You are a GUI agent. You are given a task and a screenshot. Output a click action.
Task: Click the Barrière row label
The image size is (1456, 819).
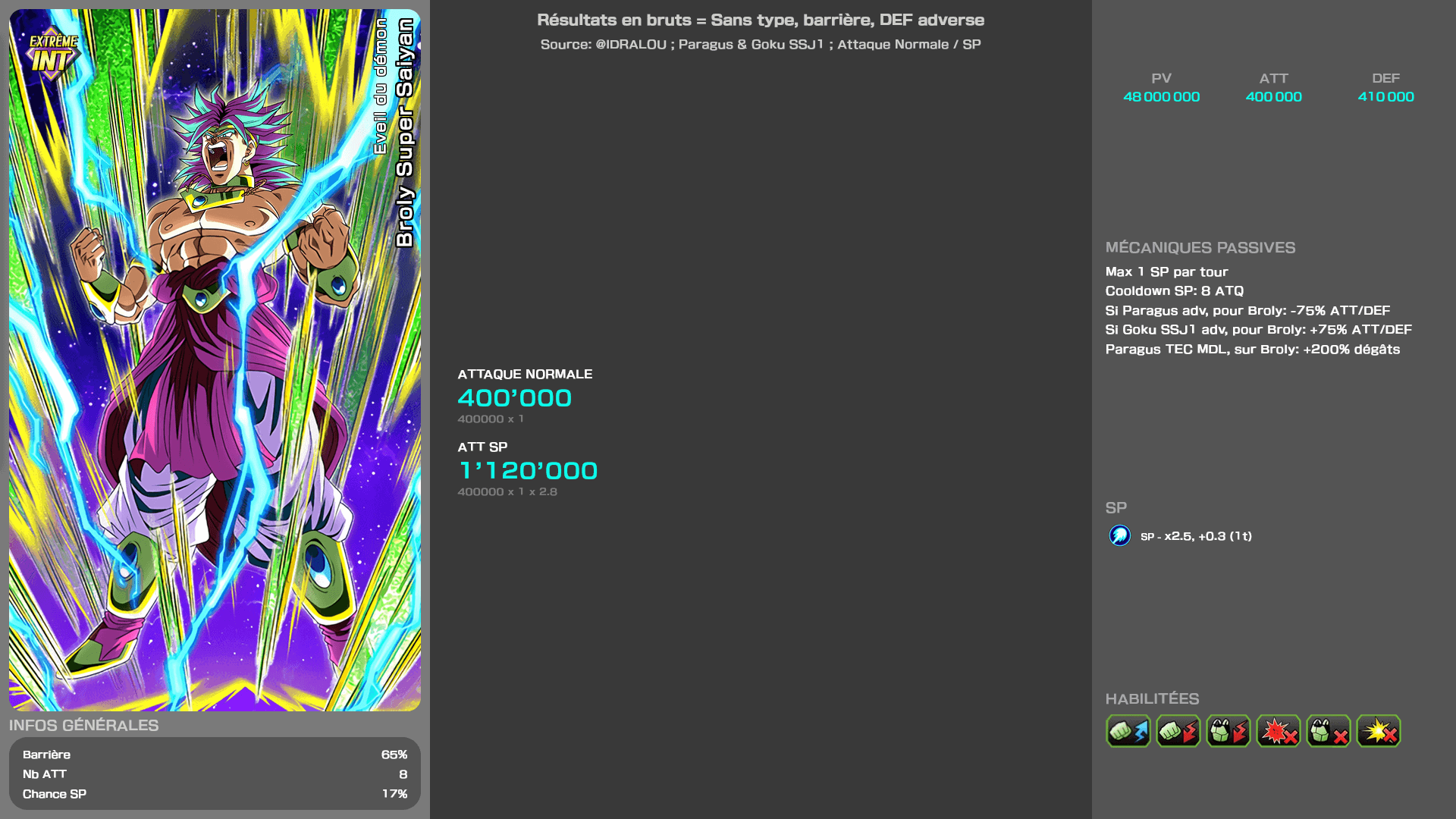click(x=46, y=755)
